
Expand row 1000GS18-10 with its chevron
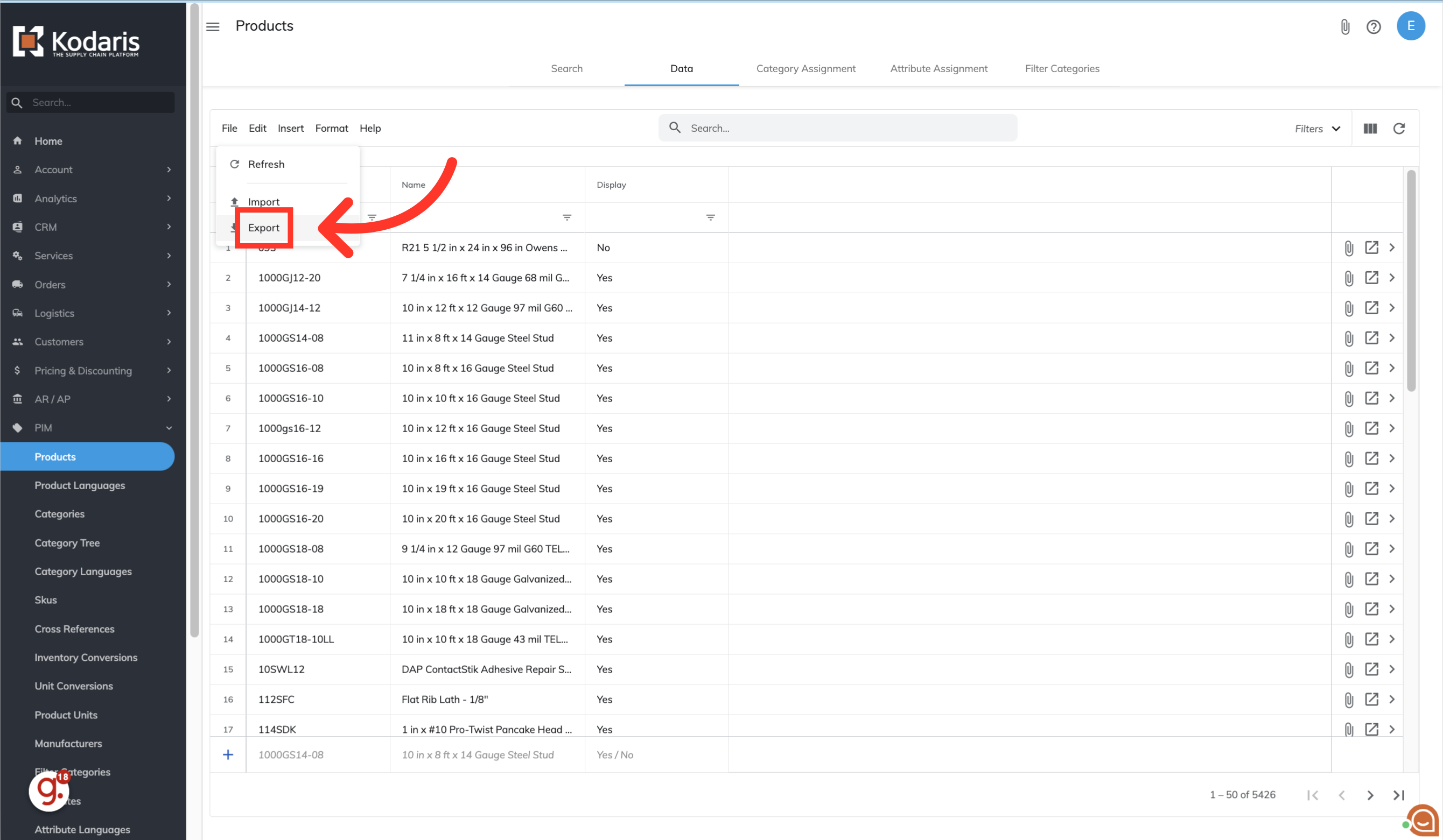tap(1392, 579)
